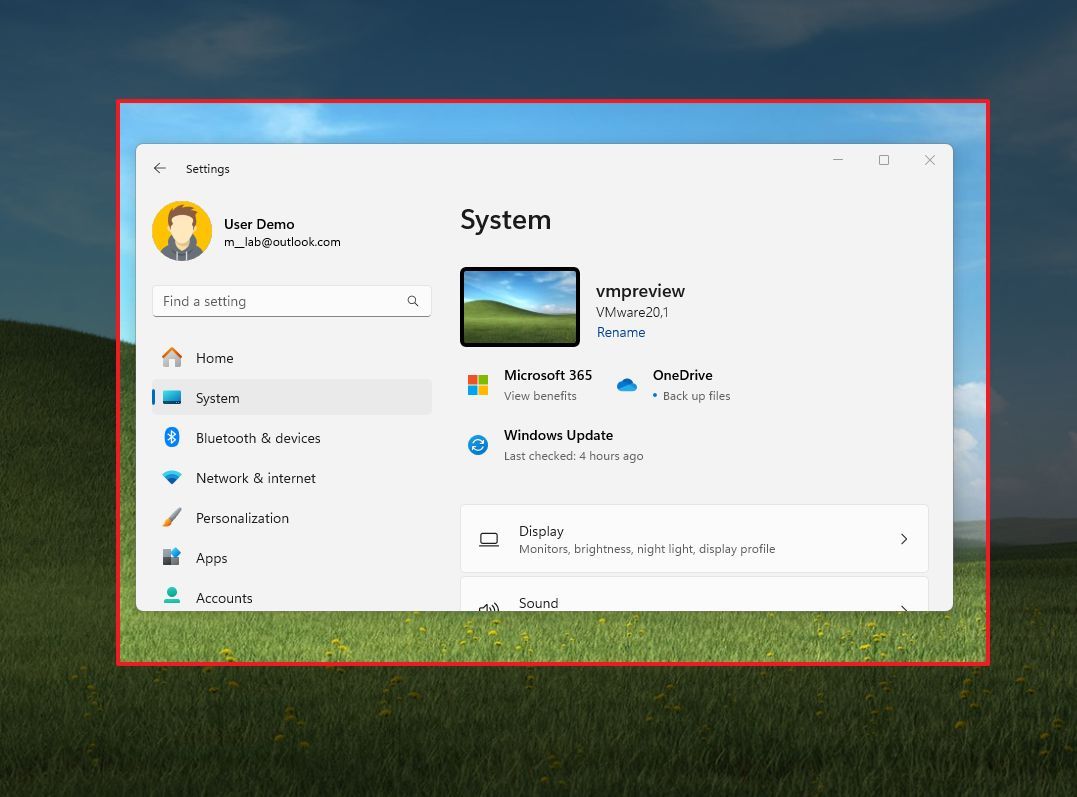Click the vmpreview desktop wallpaper thumbnail
This screenshot has width=1077, height=797.
pyautogui.click(x=519, y=306)
